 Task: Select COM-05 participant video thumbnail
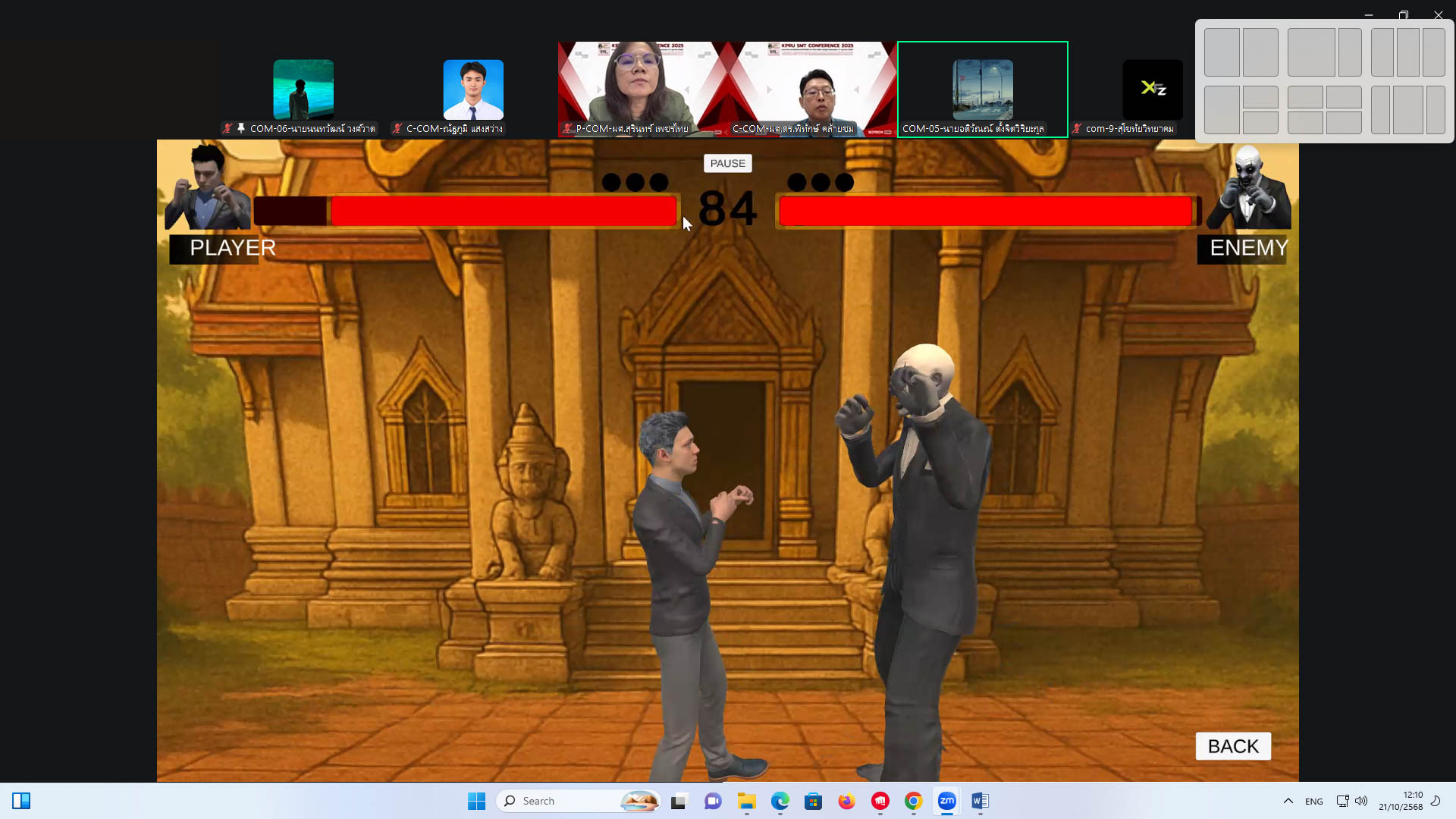(982, 89)
